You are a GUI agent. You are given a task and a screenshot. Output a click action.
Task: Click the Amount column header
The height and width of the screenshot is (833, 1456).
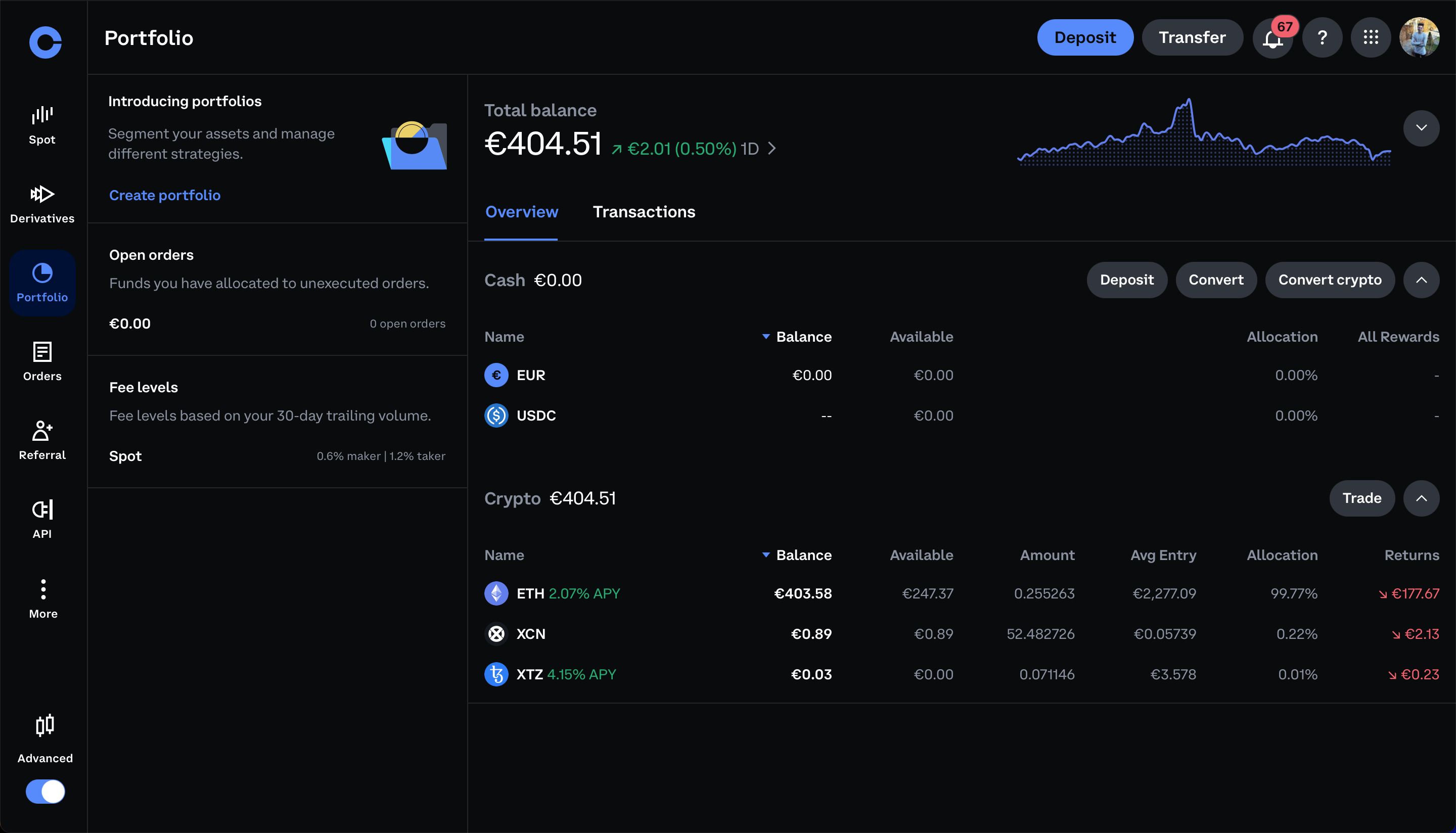(1047, 556)
